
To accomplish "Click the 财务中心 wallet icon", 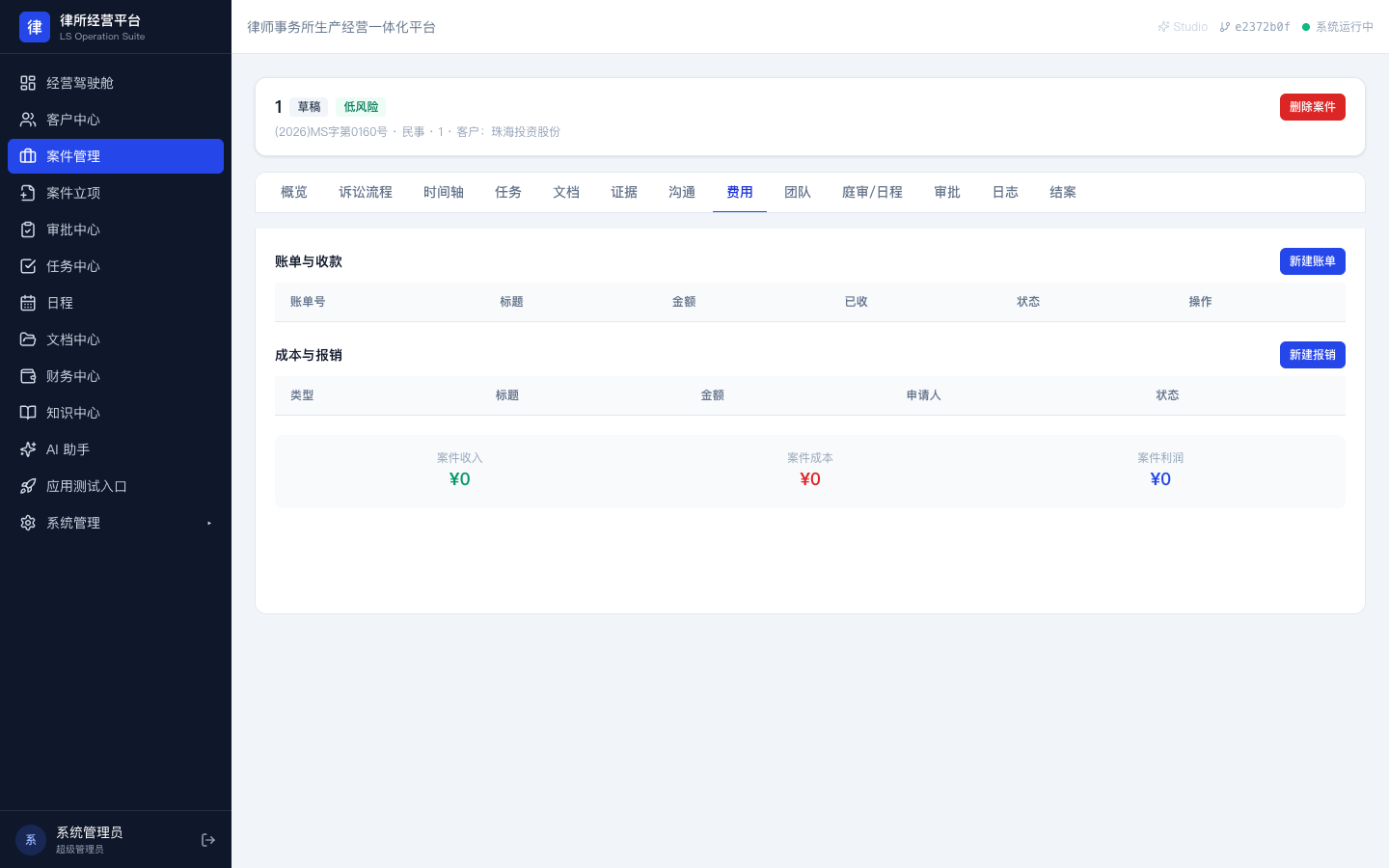I will pyautogui.click(x=28, y=376).
